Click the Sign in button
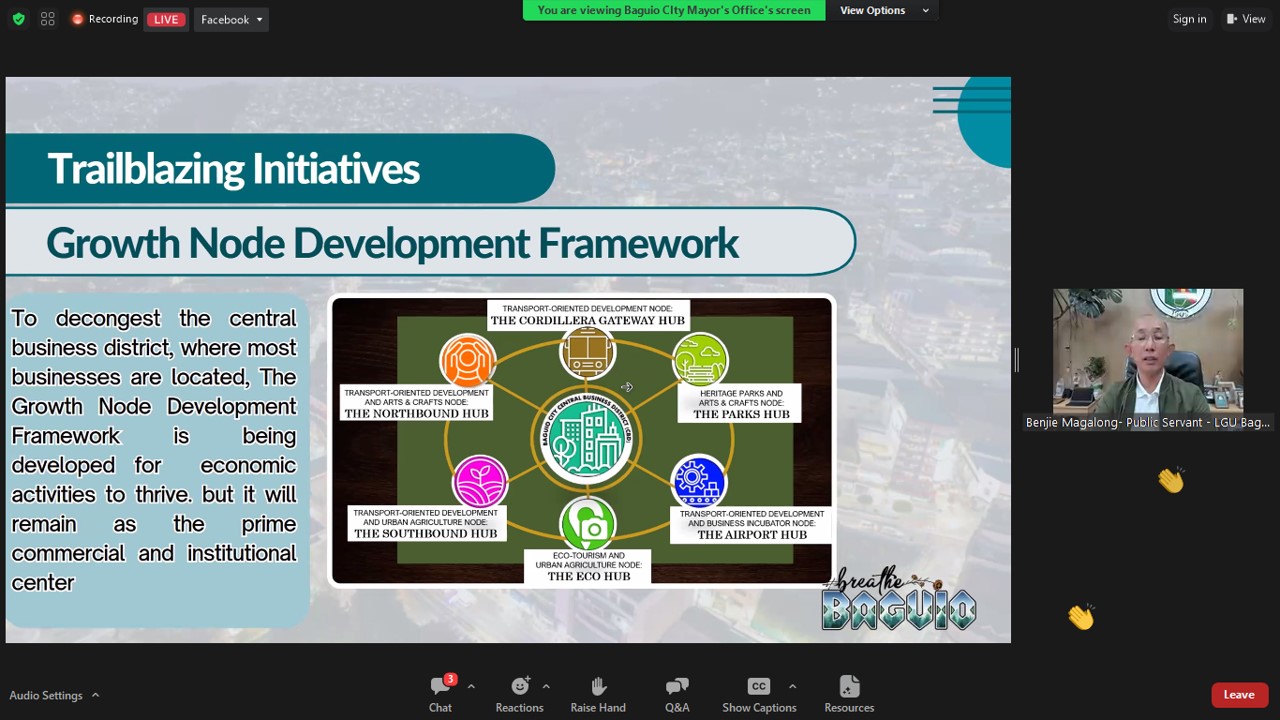This screenshot has width=1280, height=720. point(1189,19)
